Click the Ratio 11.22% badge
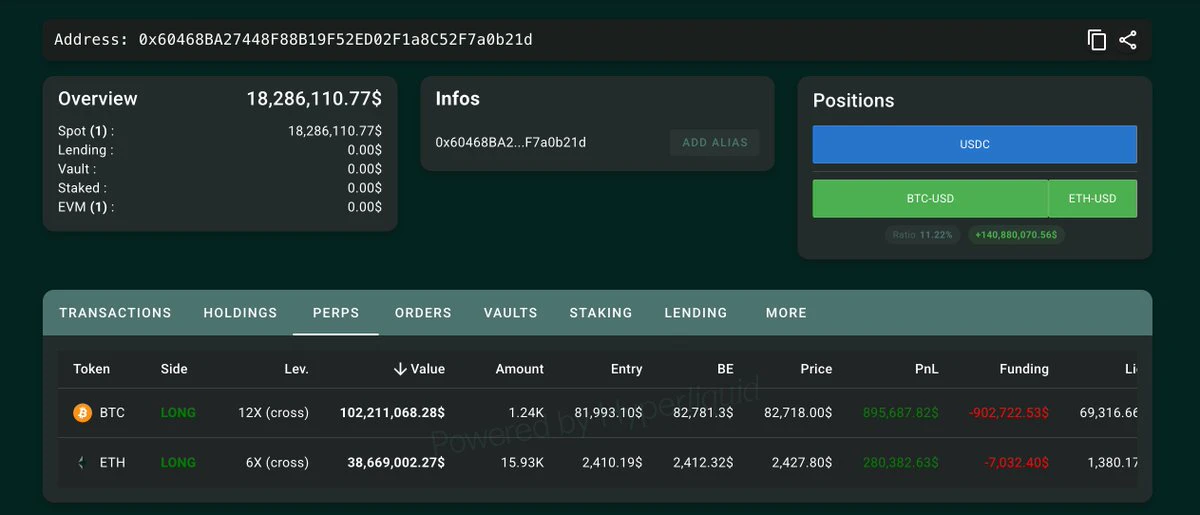 [x=923, y=235]
